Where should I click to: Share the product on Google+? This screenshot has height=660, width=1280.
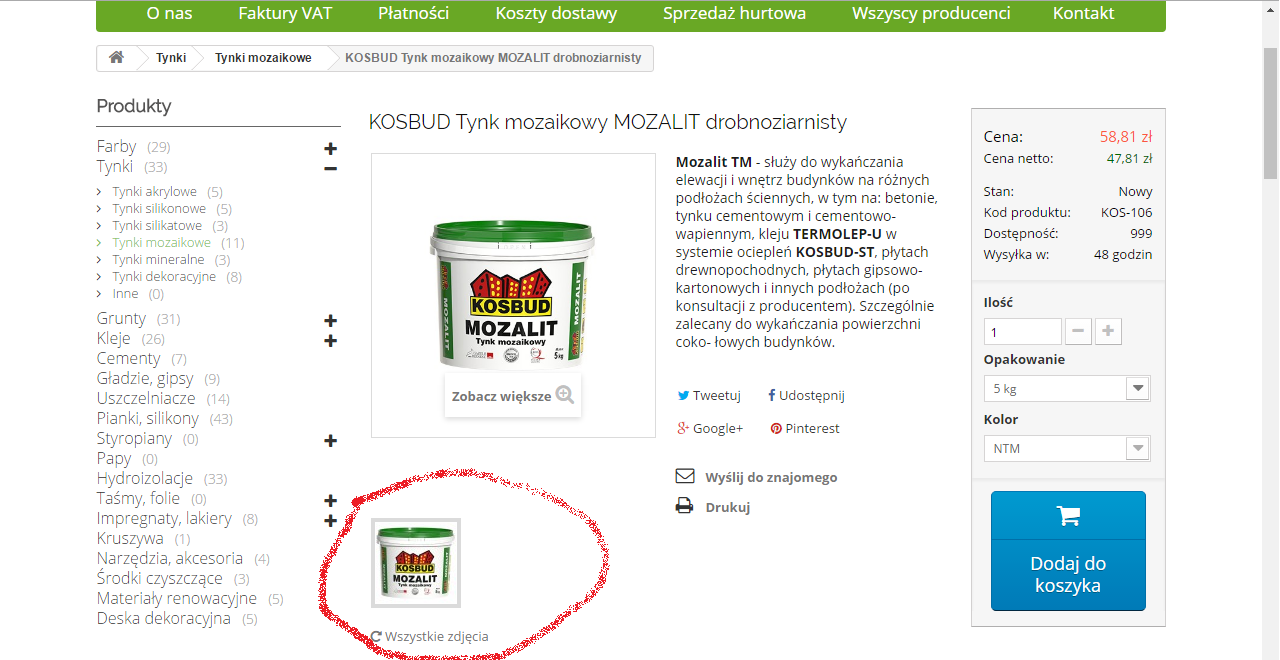pos(710,428)
